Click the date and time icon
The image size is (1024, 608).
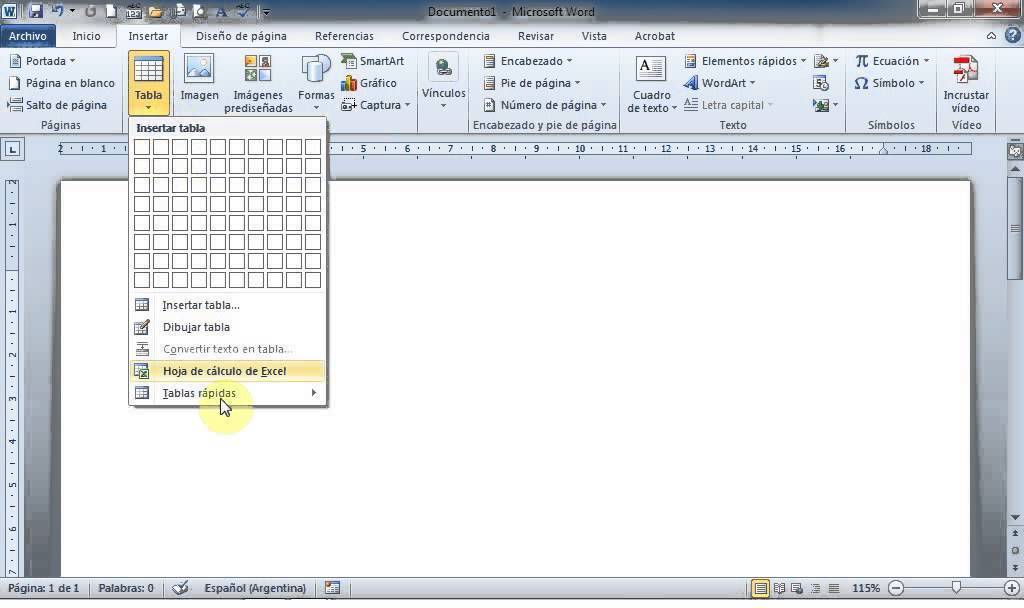coord(821,83)
